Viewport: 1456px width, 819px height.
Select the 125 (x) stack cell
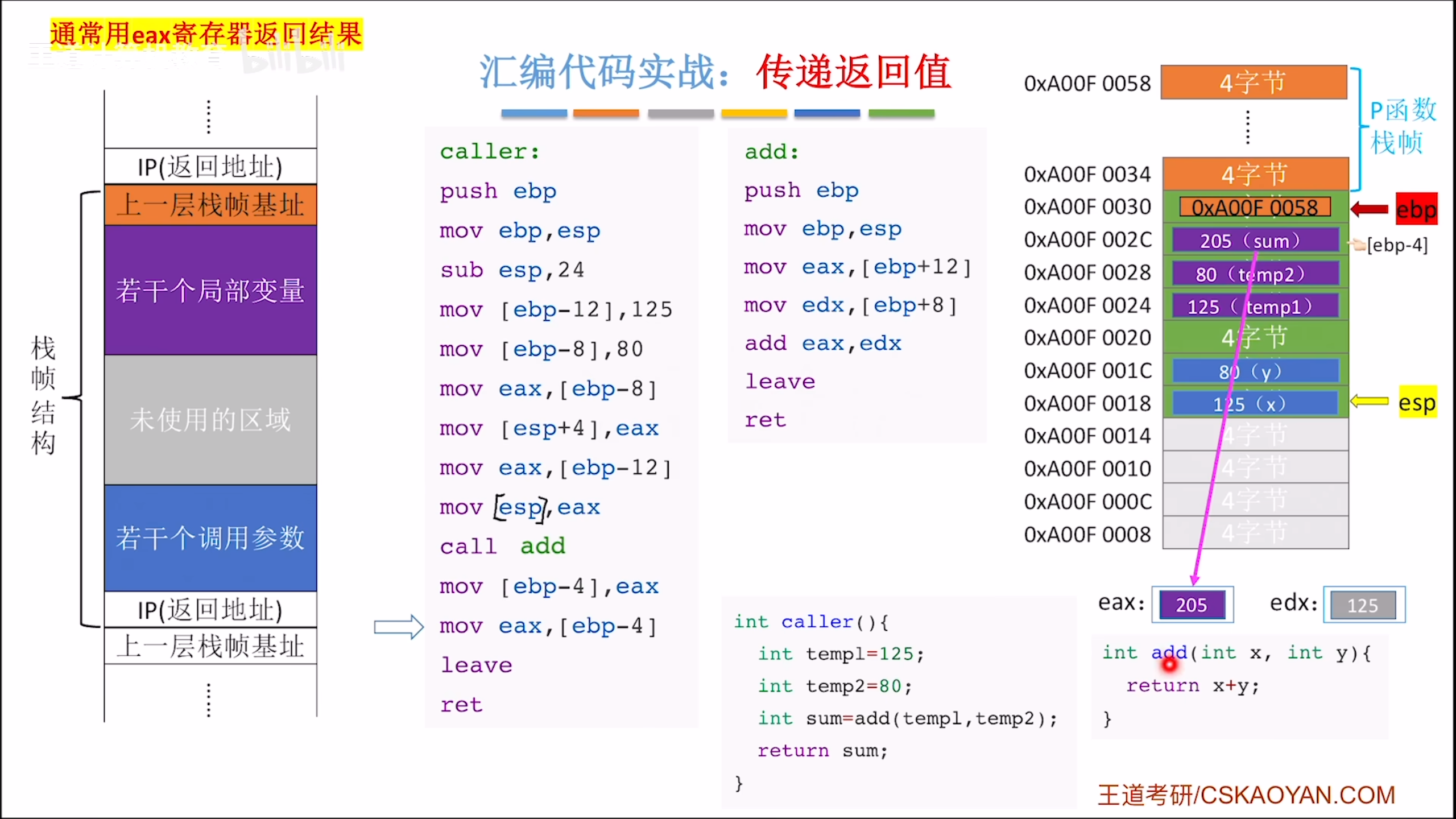[x=1255, y=404]
